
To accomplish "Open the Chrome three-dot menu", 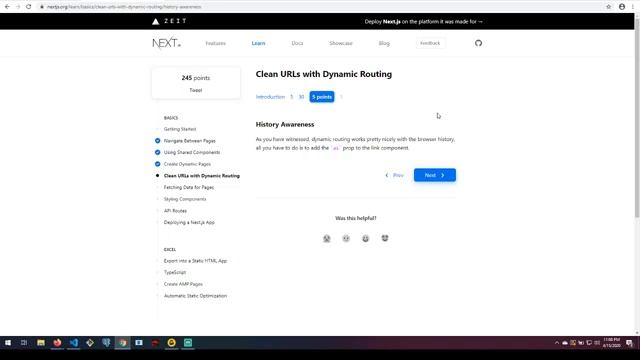I will pos(633,7).
